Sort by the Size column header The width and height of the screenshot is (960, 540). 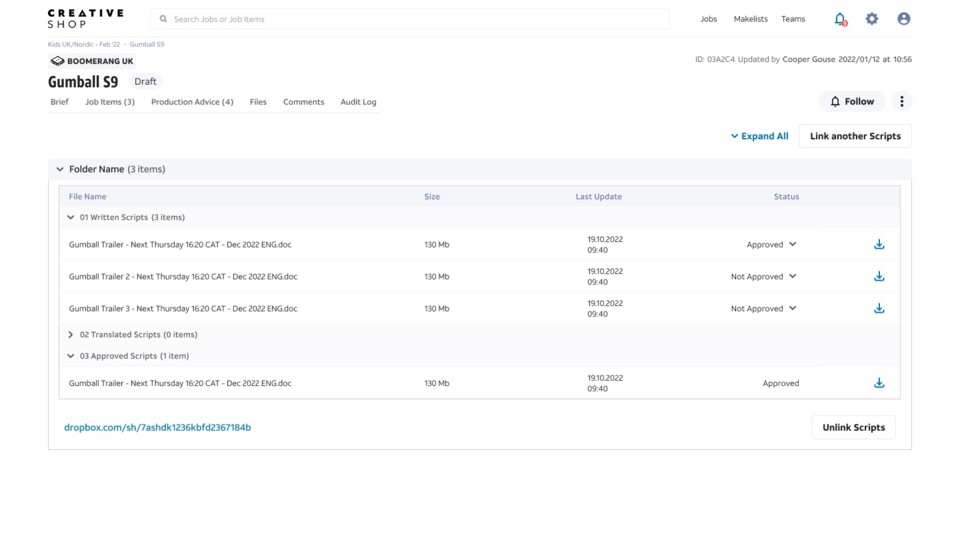[x=432, y=197]
